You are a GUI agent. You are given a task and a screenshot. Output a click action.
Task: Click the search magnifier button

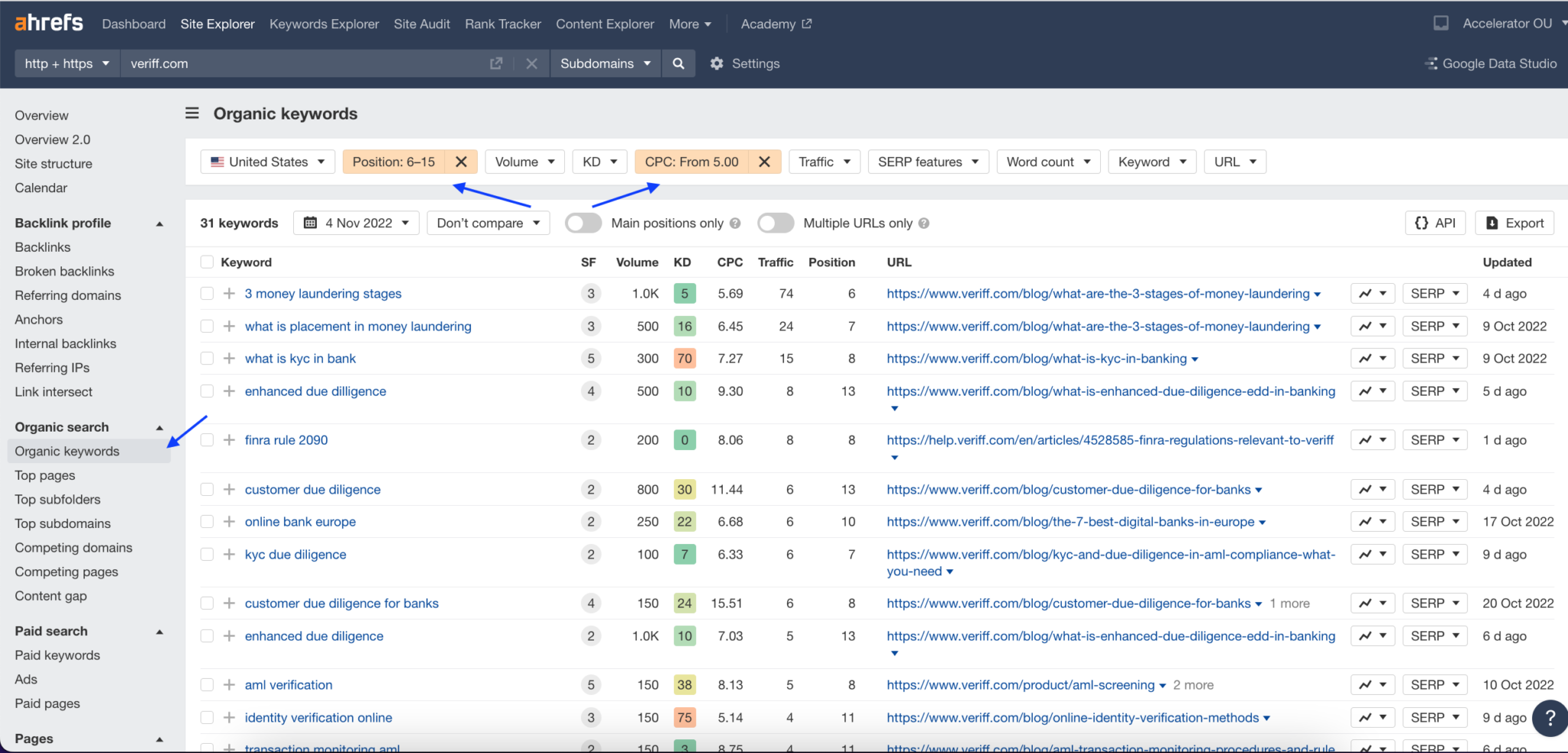point(678,64)
